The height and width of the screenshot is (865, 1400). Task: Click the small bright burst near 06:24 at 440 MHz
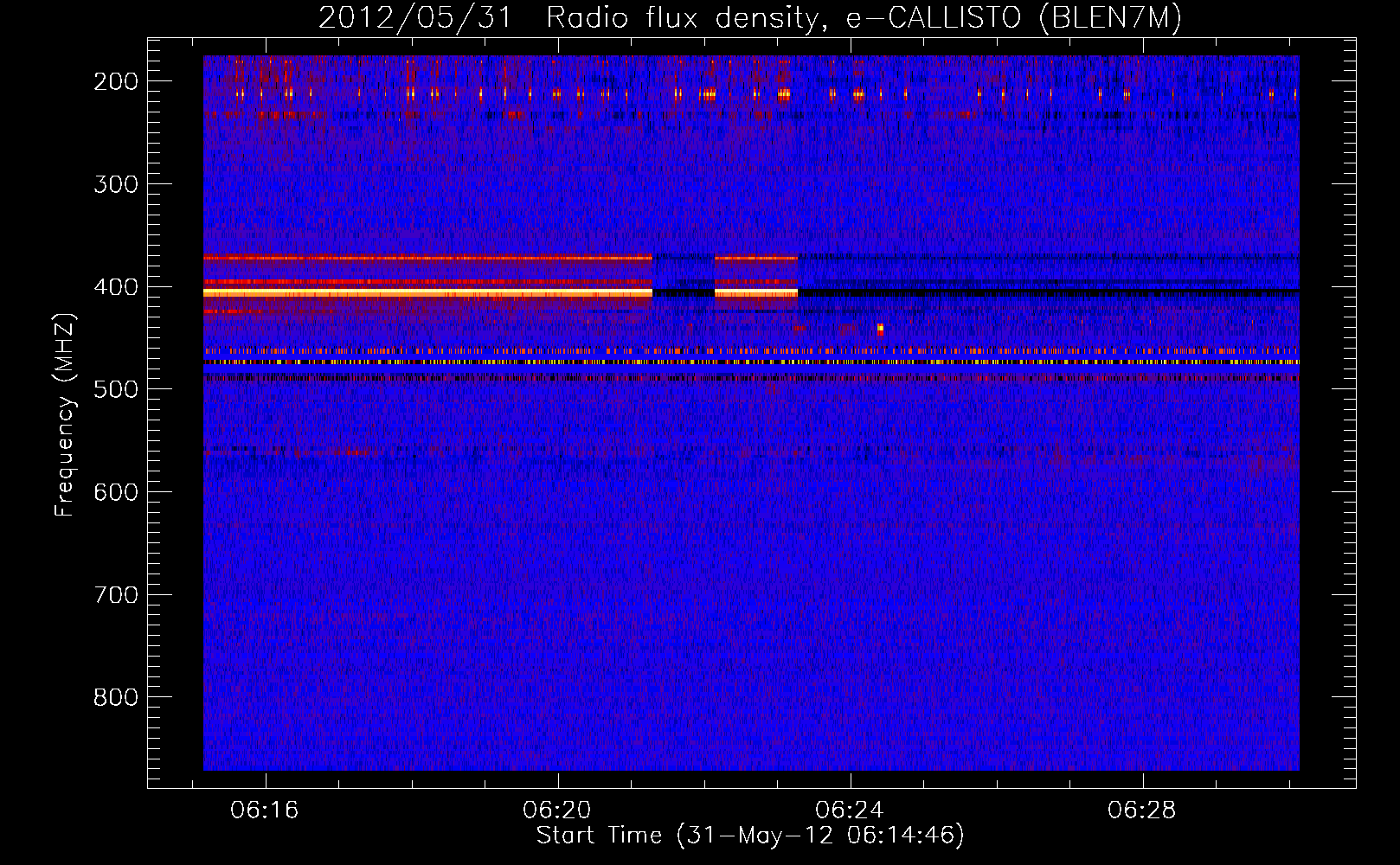(880, 329)
